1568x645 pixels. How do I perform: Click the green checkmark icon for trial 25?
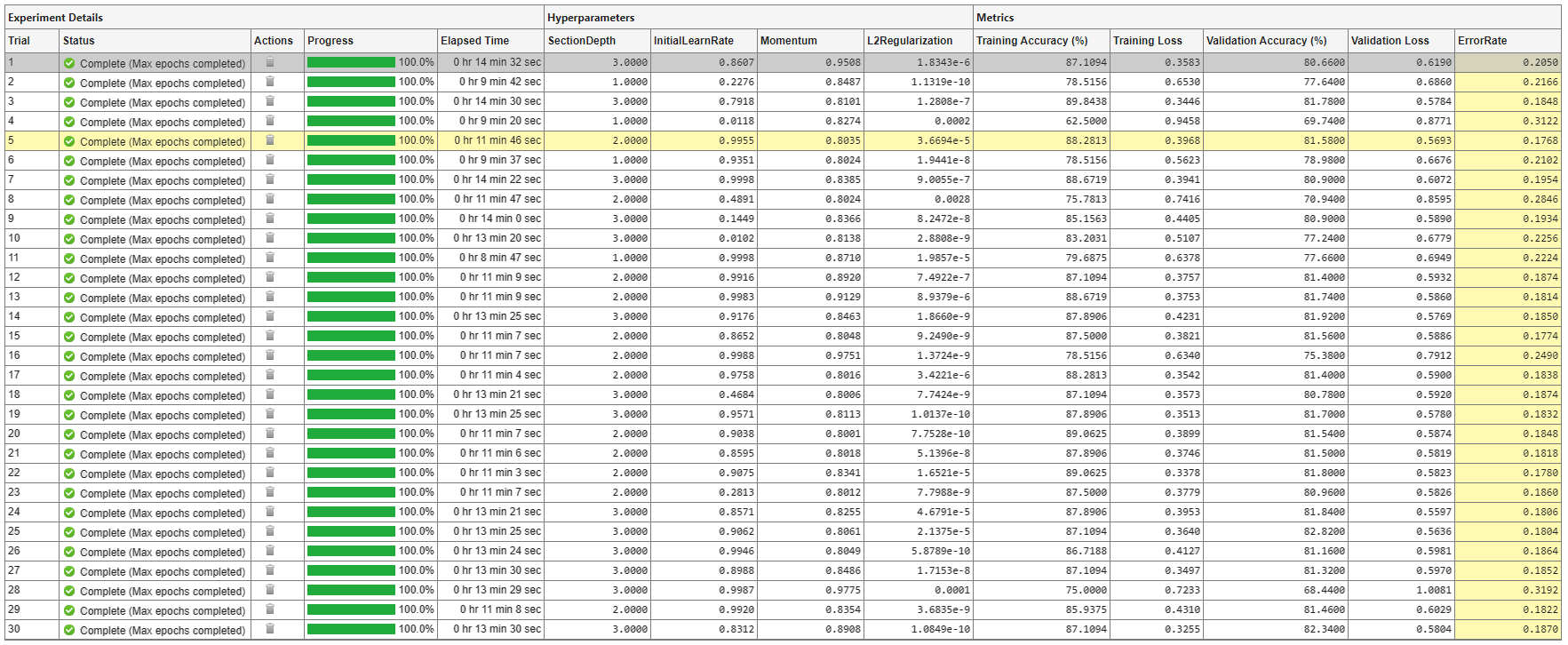69,532
